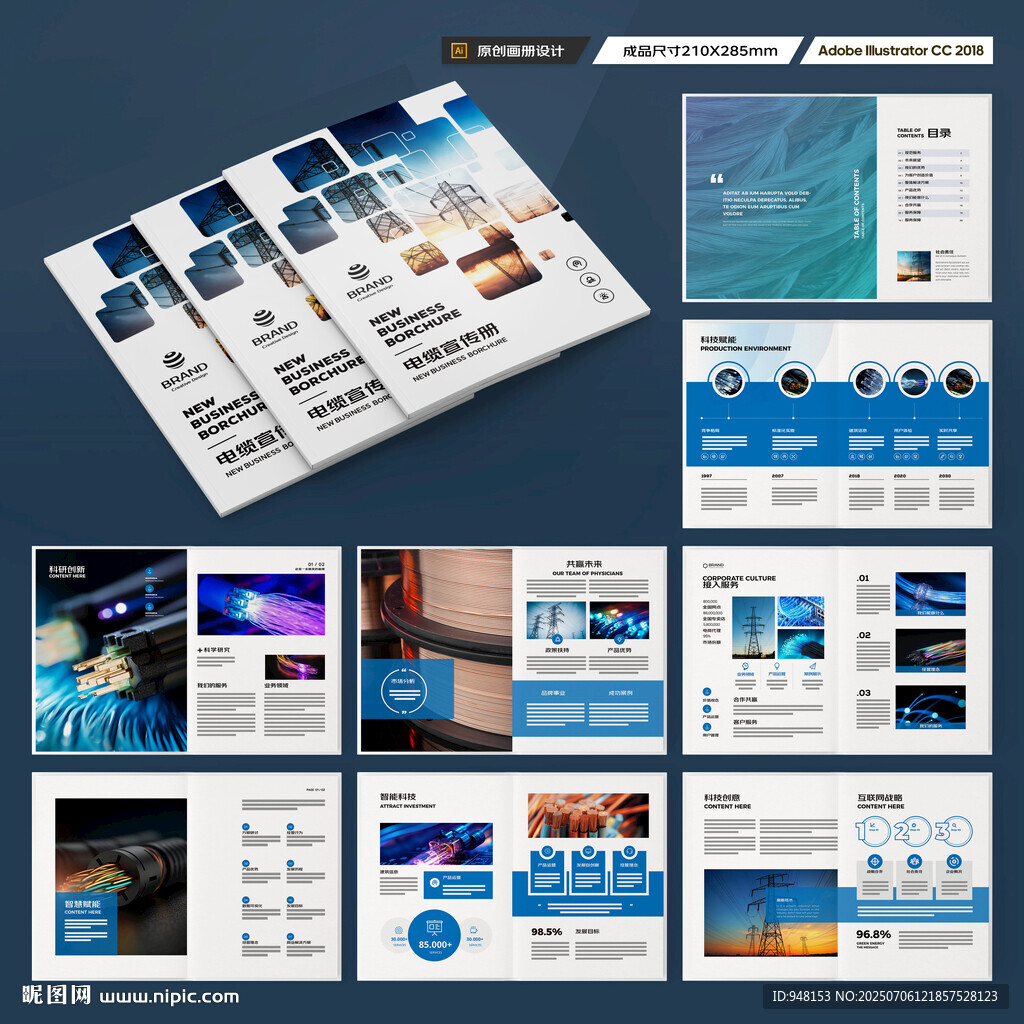Select the small cable photo above 业务领域

coord(295,667)
